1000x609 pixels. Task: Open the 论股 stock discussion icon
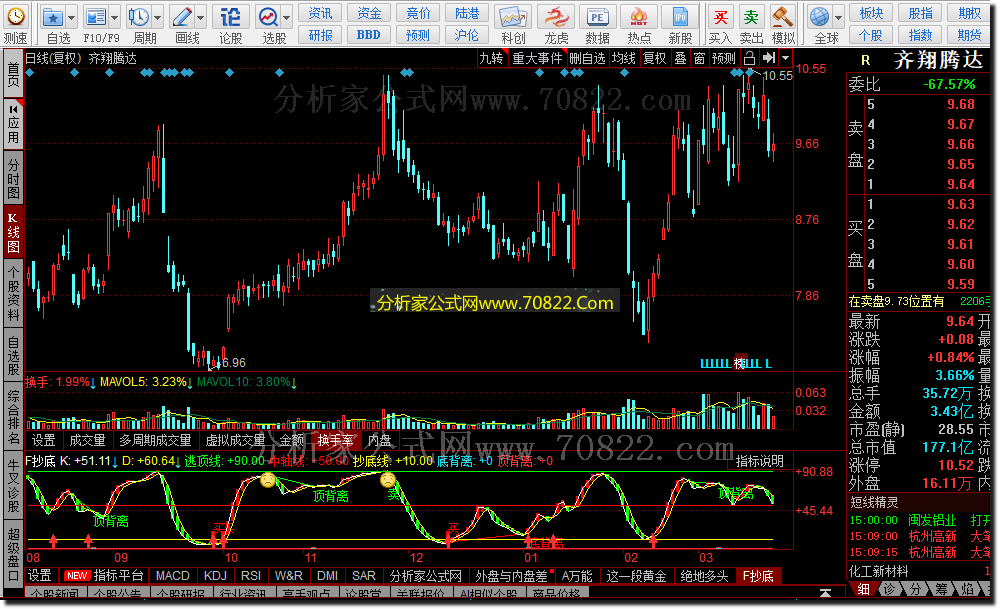(230, 17)
